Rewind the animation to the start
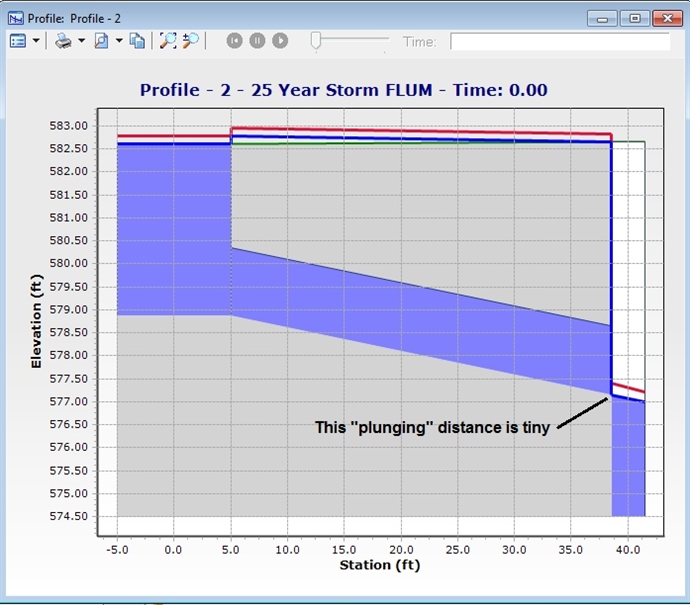Viewport: 690px width, 605px height. pos(234,41)
